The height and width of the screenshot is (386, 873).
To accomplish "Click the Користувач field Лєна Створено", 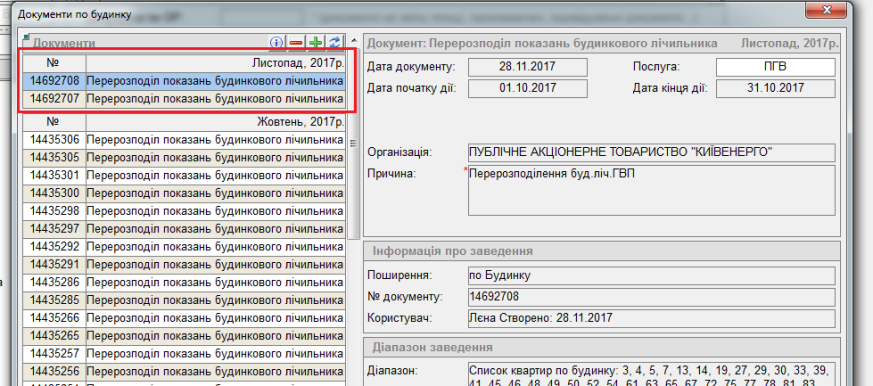I will [651, 318].
